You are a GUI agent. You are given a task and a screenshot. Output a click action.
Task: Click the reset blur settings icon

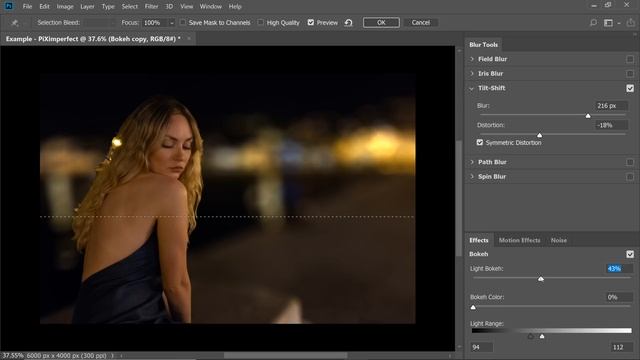pos(348,23)
